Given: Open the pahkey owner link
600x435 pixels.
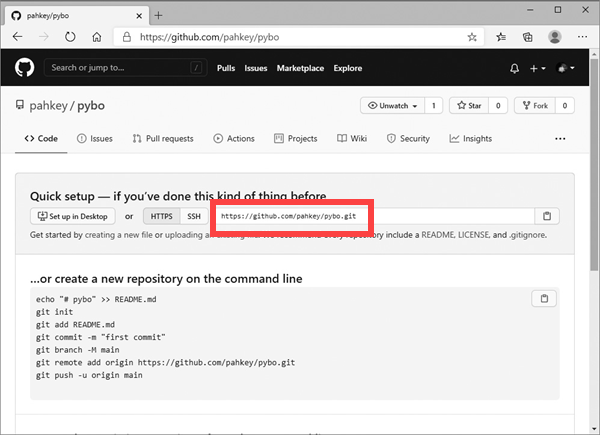Looking at the screenshot, I should (x=48, y=106).
